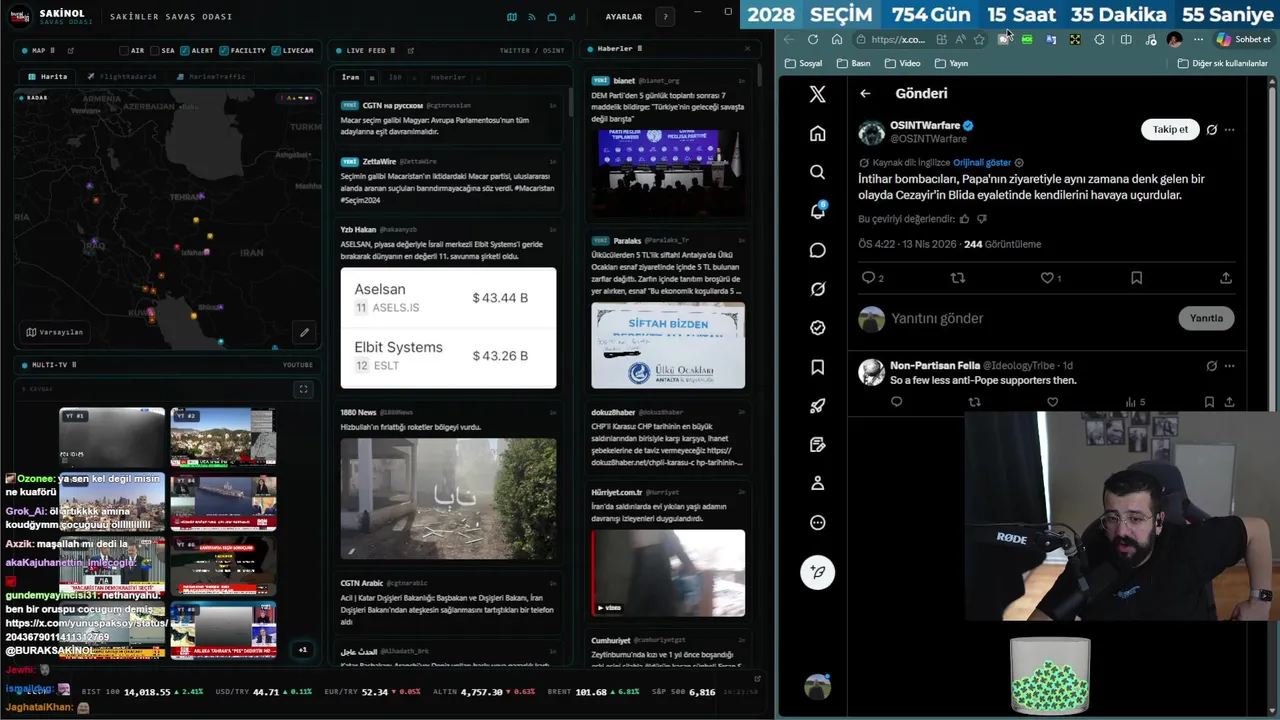
Task: Open the Varsayılan map style button
Action: click(55, 332)
